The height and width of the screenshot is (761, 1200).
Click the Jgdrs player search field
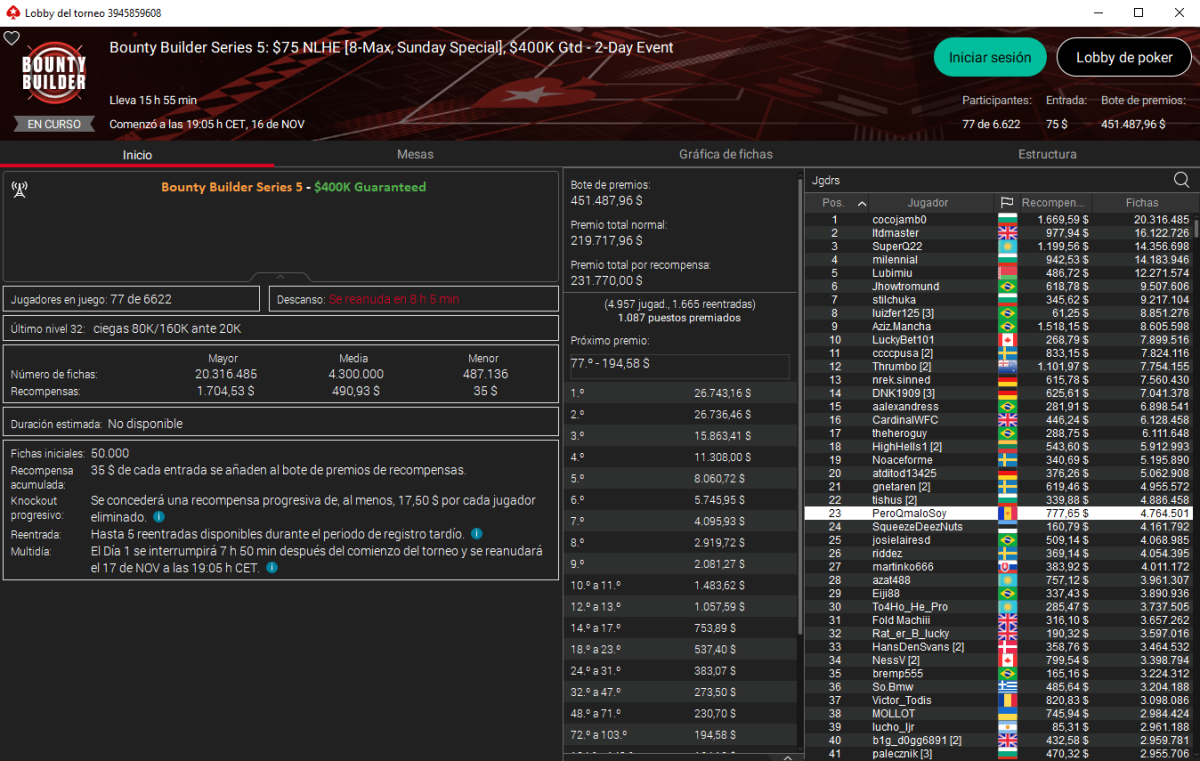[x=985, y=180]
